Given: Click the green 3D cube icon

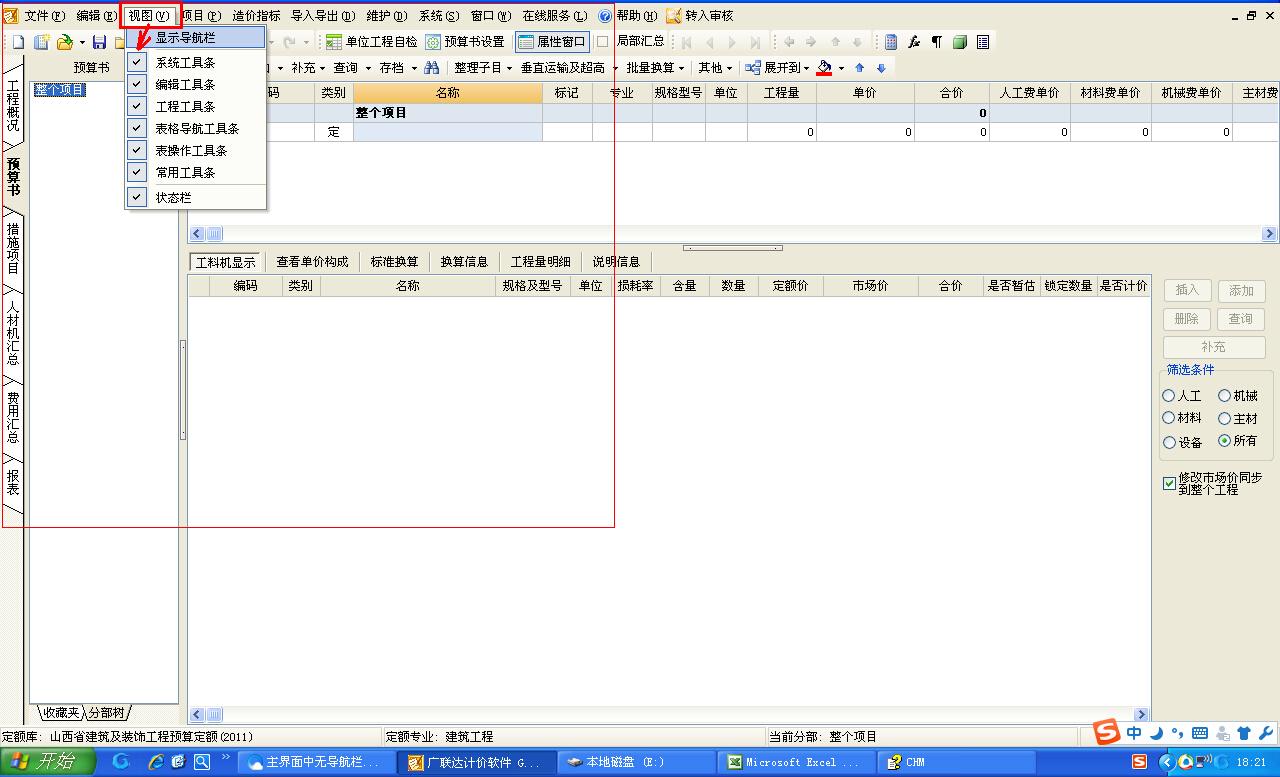Looking at the screenshot, I should pos(960,42).
